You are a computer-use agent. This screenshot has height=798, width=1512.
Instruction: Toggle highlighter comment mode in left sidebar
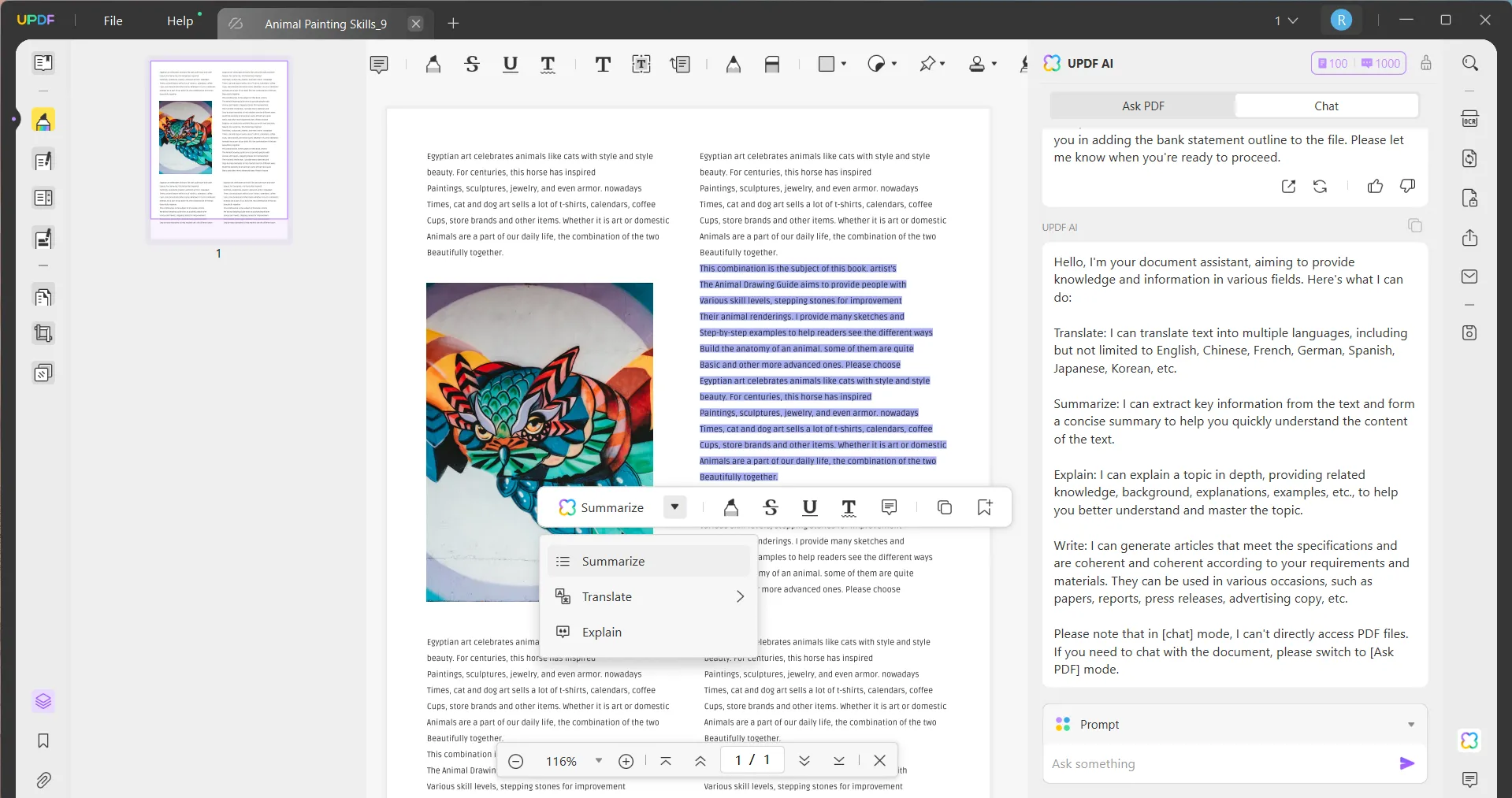click(43, 121)
